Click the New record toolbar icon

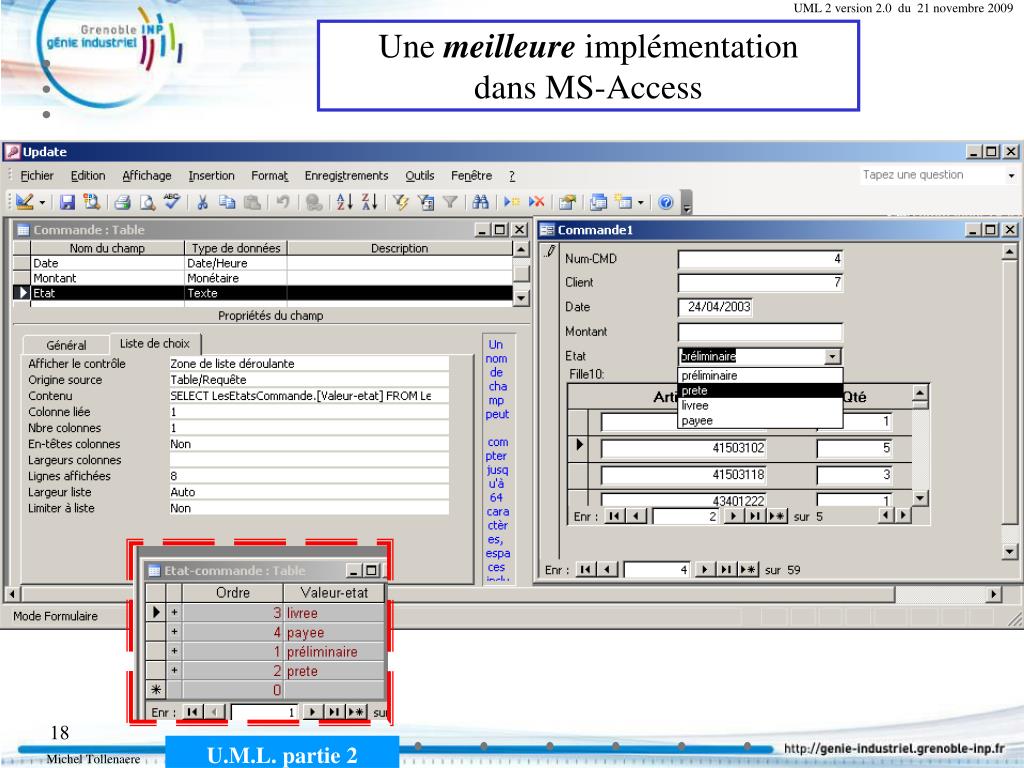[511, 202]
